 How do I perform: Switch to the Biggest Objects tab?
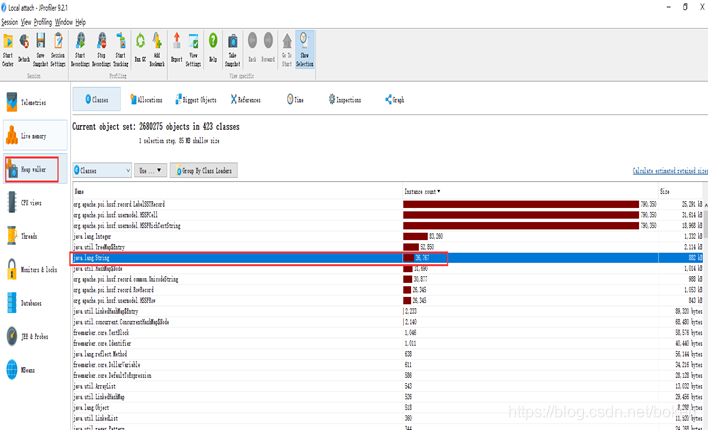click(196, 99)
